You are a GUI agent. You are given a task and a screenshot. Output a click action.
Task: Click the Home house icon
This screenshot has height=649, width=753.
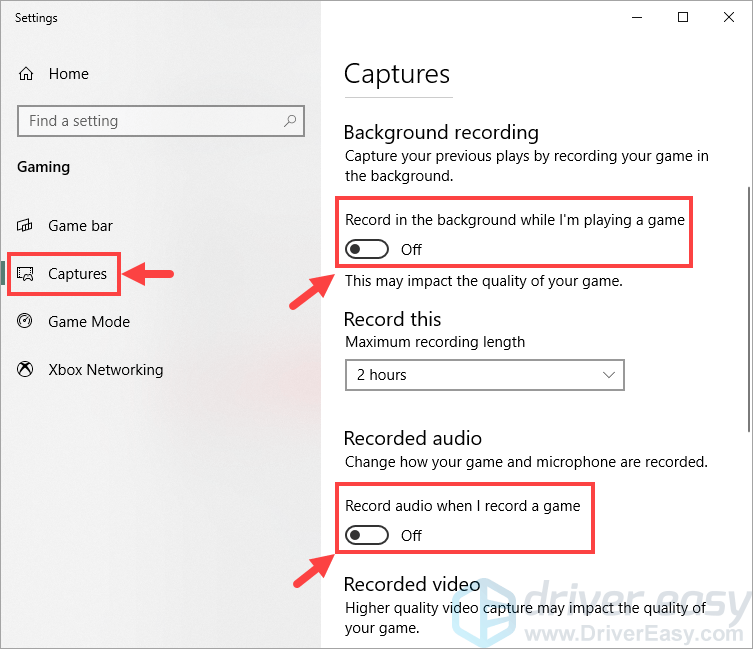coord(26,73)
